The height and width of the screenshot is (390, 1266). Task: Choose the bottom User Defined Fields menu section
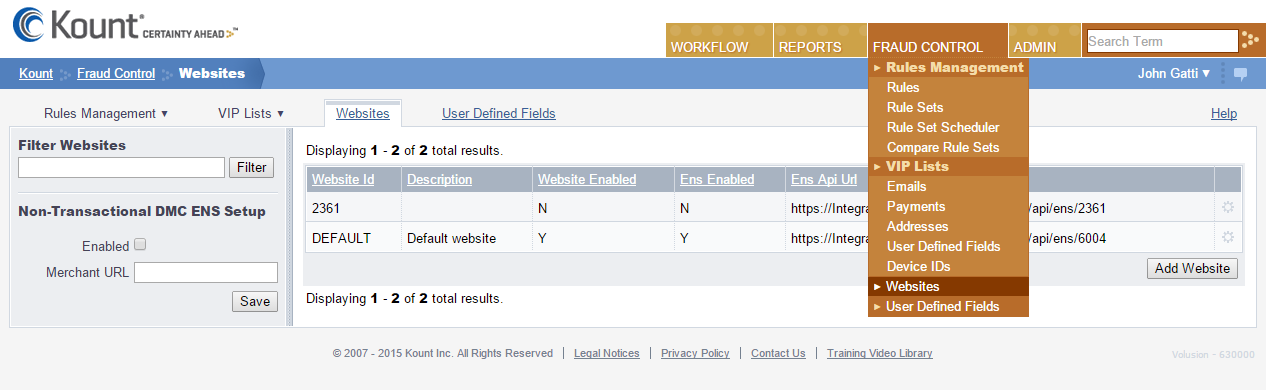pyautogui.click(x=948, y=306)
